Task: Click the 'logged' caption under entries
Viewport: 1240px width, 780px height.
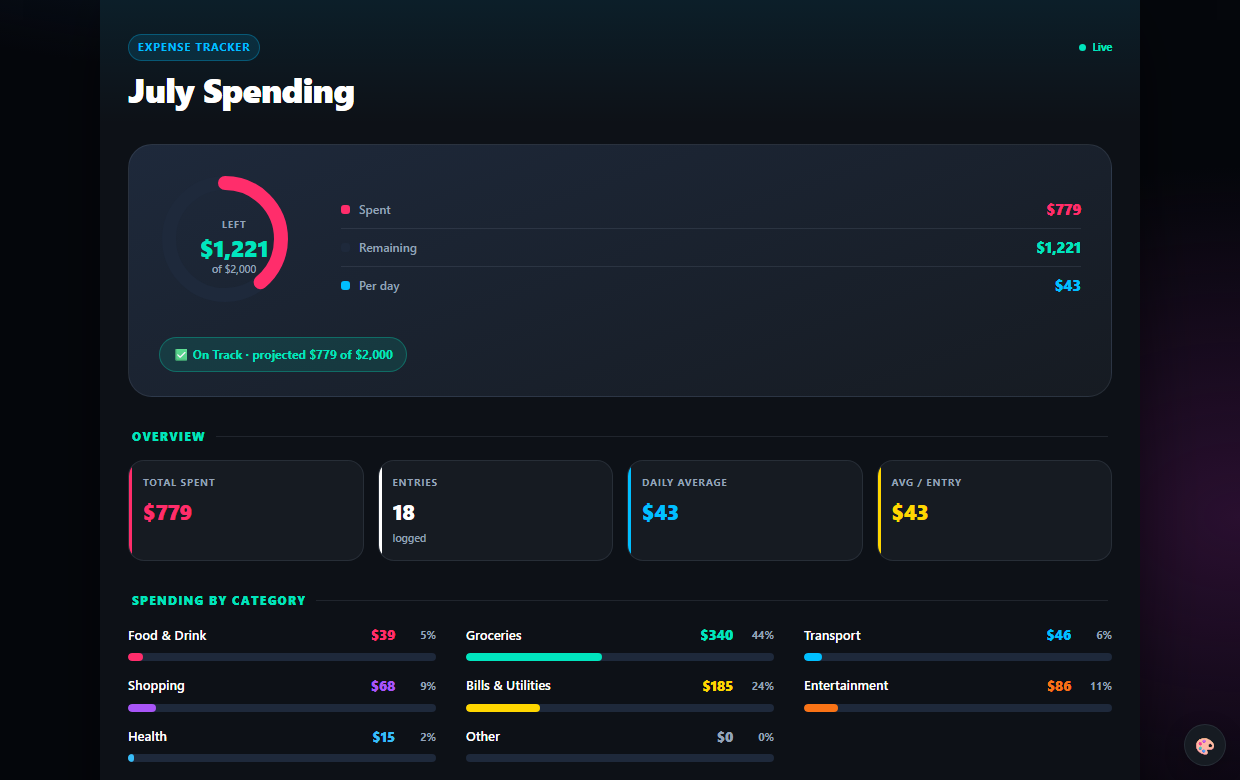Action: click(410, 538)
